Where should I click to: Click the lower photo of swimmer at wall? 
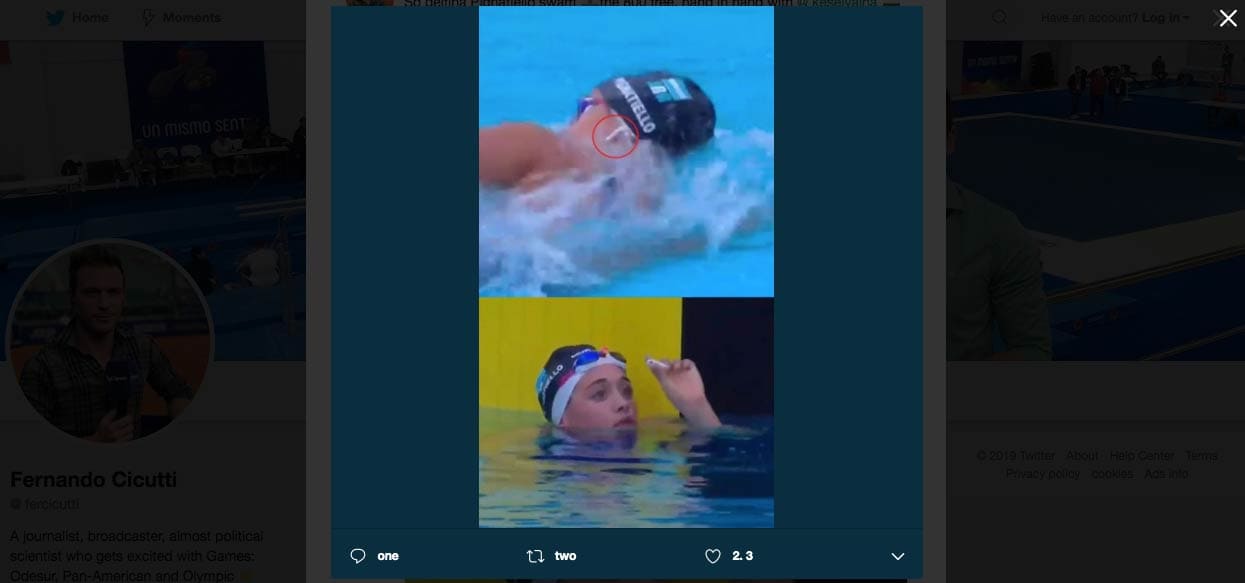point(626,412)
